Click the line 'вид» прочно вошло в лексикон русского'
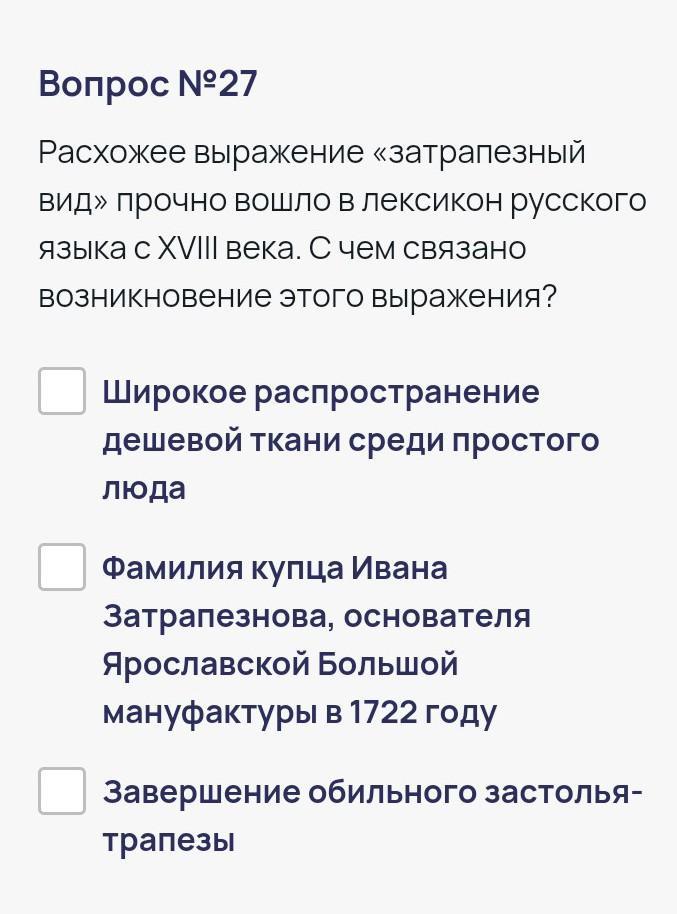Screen dimensions: 677x914 pyautogui.click(x=342, y=201)
